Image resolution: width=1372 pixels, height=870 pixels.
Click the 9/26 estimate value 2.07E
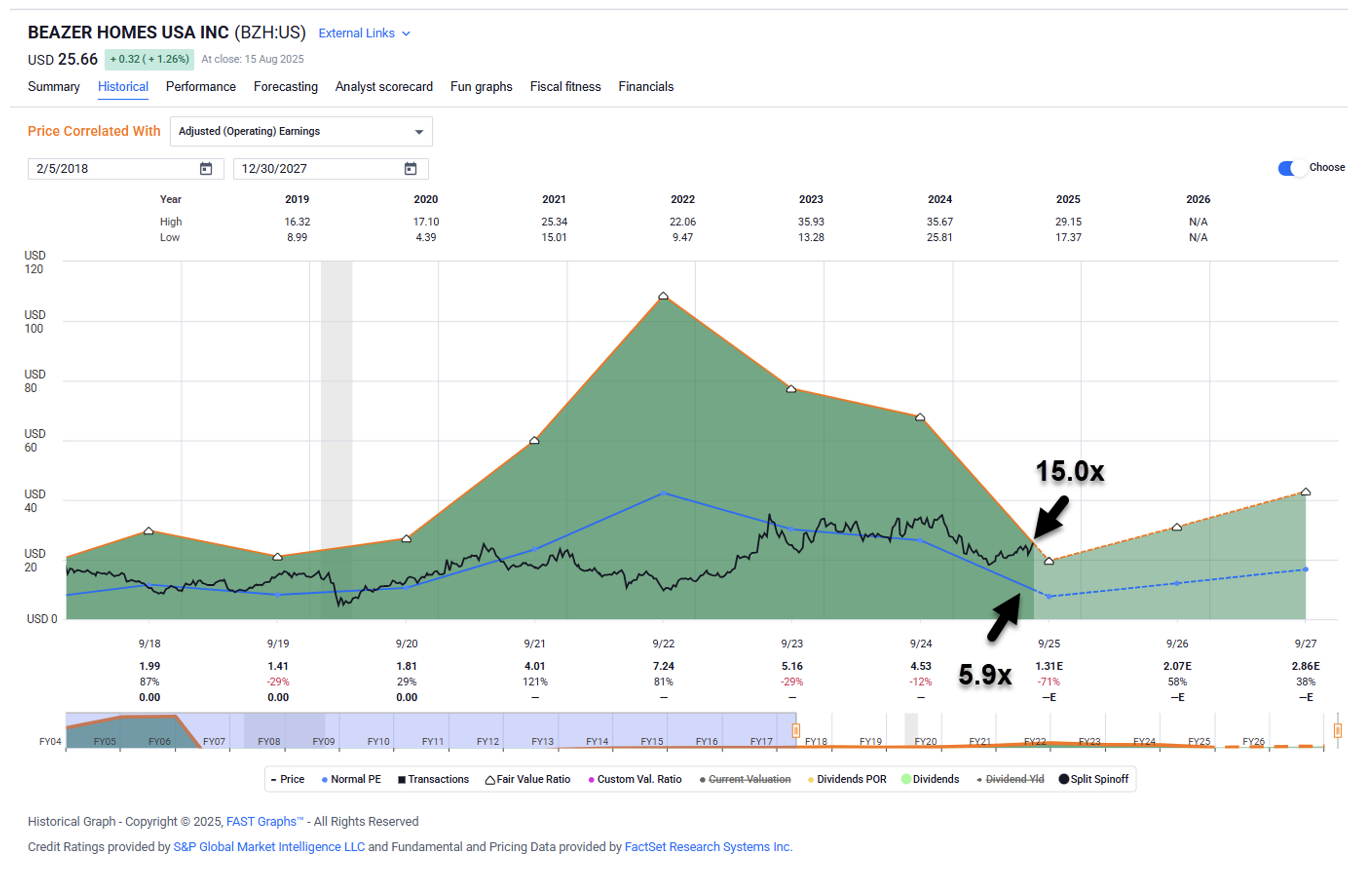click(1177, 665)
